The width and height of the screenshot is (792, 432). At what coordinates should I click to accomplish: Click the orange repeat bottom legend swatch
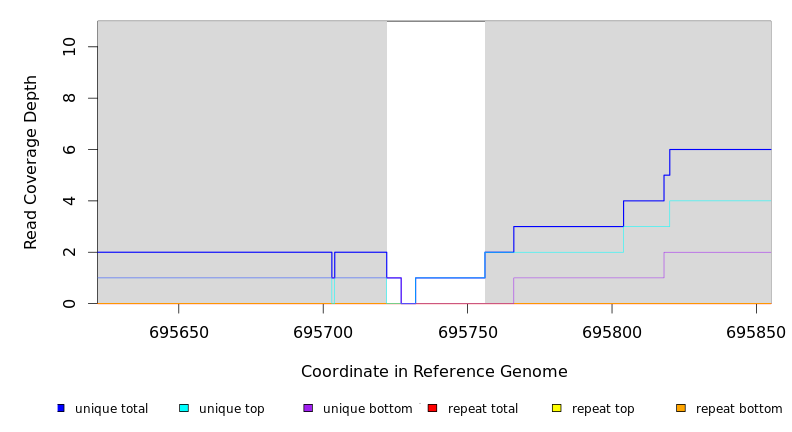click(681, 408)
